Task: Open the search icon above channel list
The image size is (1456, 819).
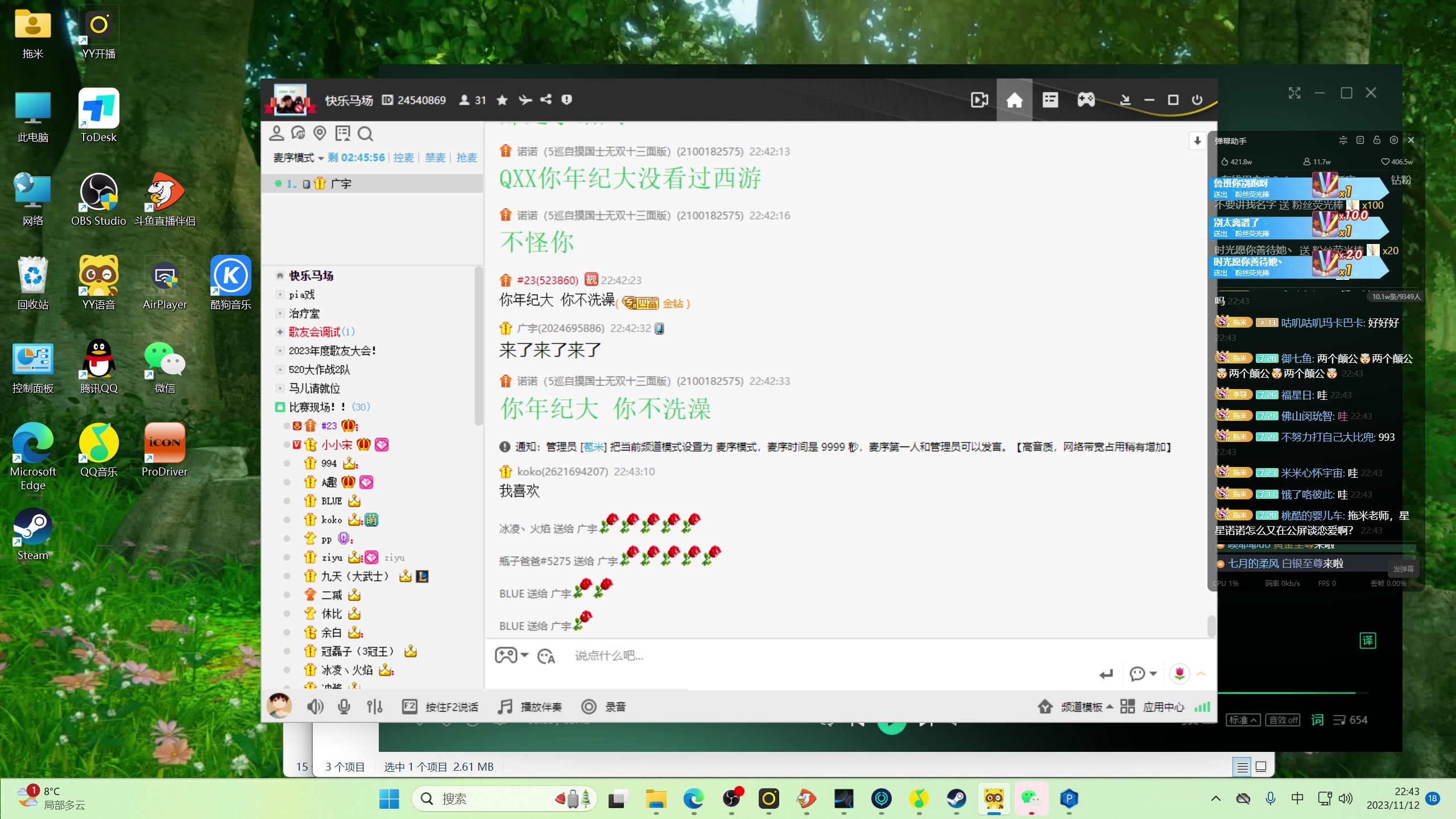Action: point(365,134)
